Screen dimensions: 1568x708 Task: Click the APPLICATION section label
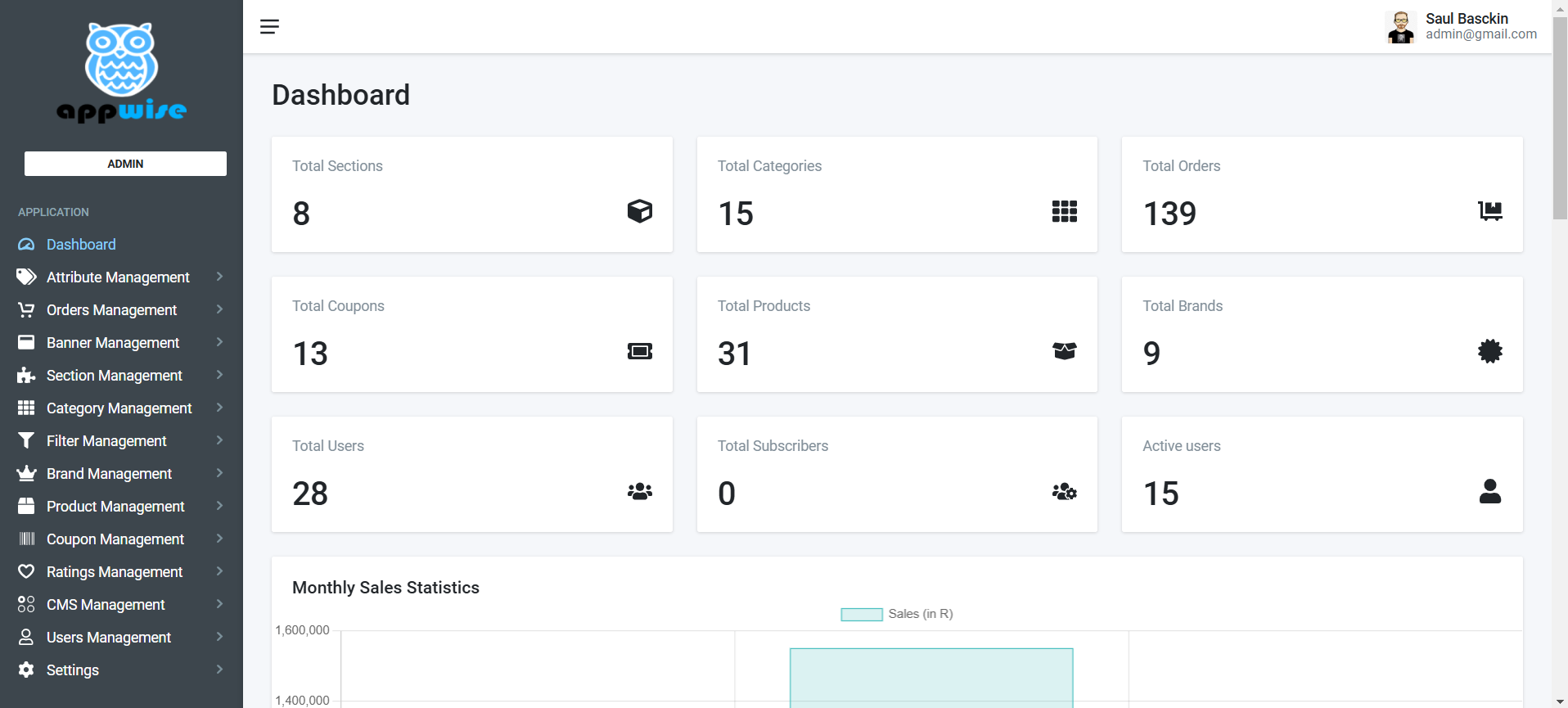click(x=53, y=212)
